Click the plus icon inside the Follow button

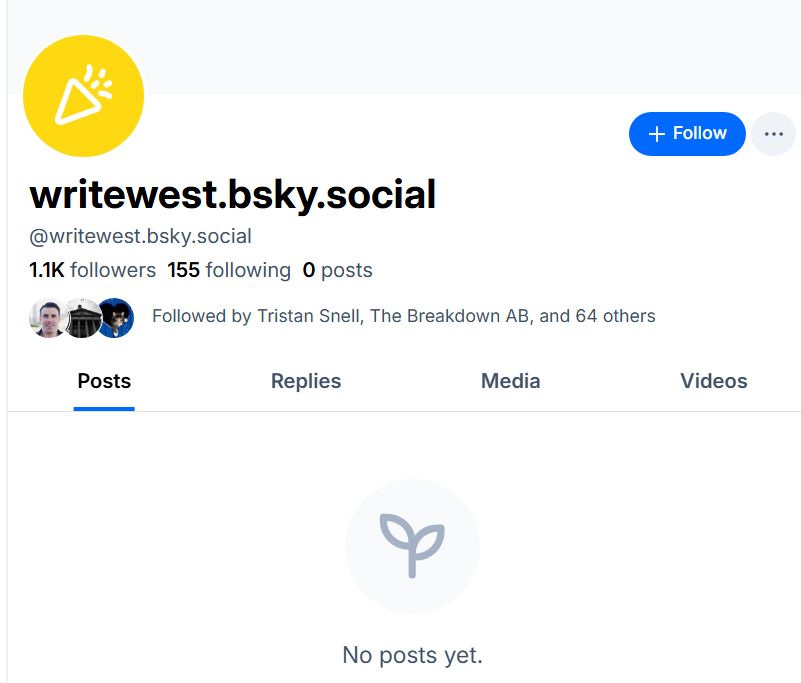tap(657, 134)
